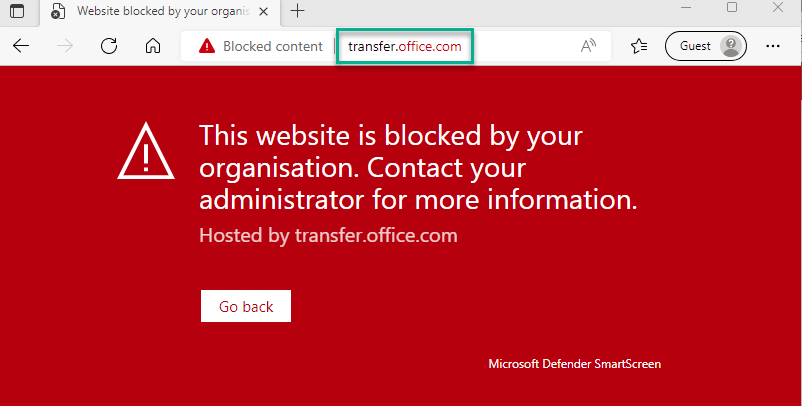The width and height of the screenshot is (802, 406).
Task: Click the browser Back arrow
Action: [x=21, y=46]
